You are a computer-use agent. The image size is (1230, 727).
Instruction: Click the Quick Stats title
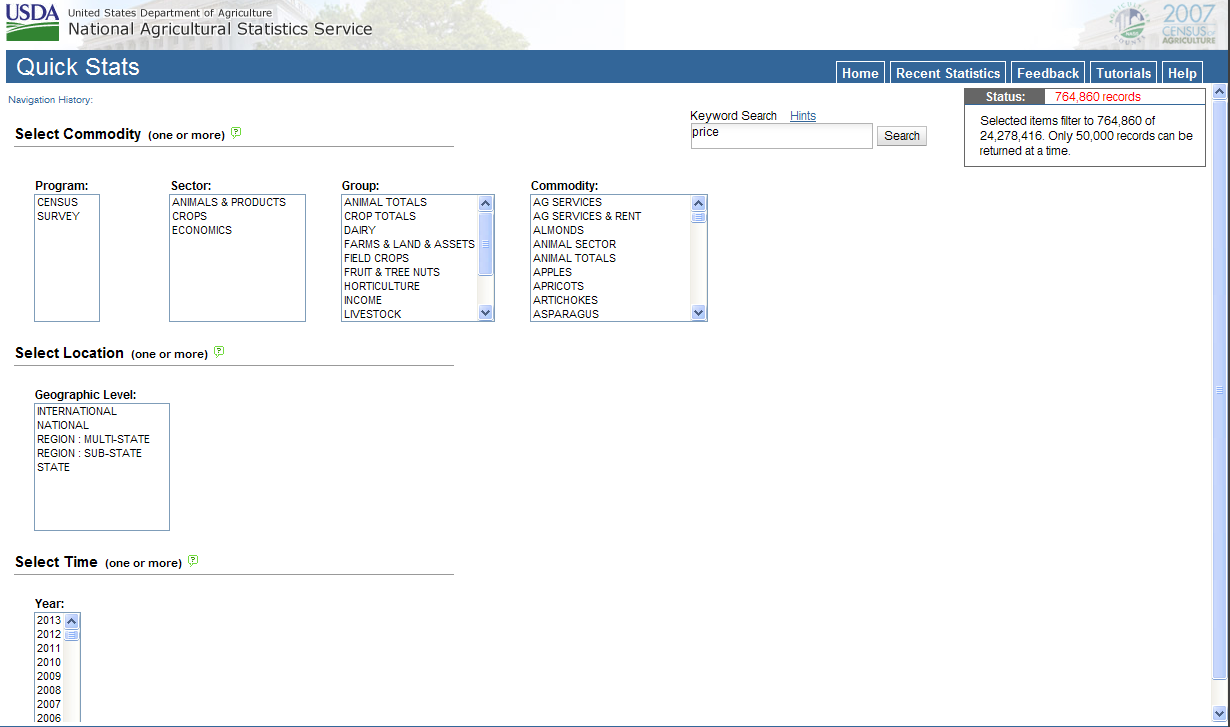(x=78, y=67)
